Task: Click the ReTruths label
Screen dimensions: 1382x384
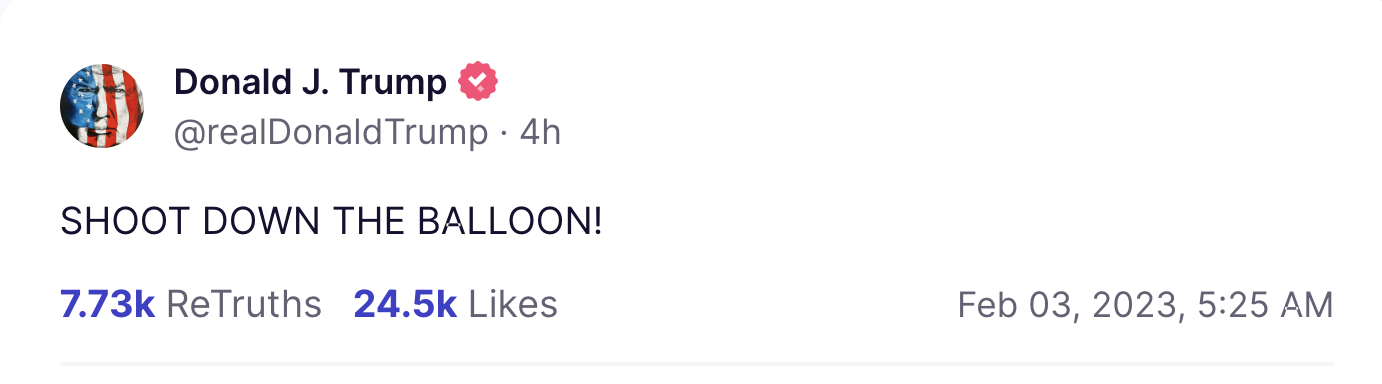Action: [244, 304]
